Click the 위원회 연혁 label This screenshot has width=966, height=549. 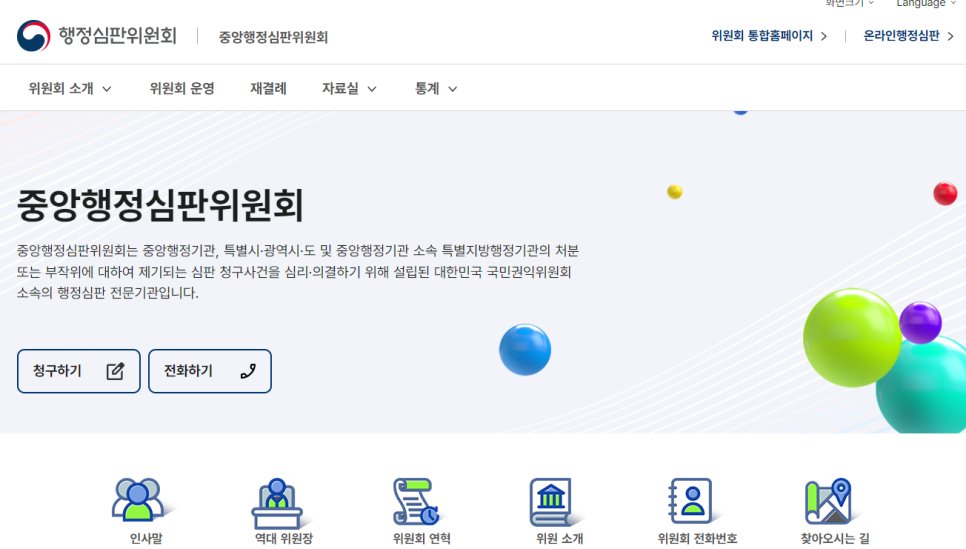pos(422,539)
